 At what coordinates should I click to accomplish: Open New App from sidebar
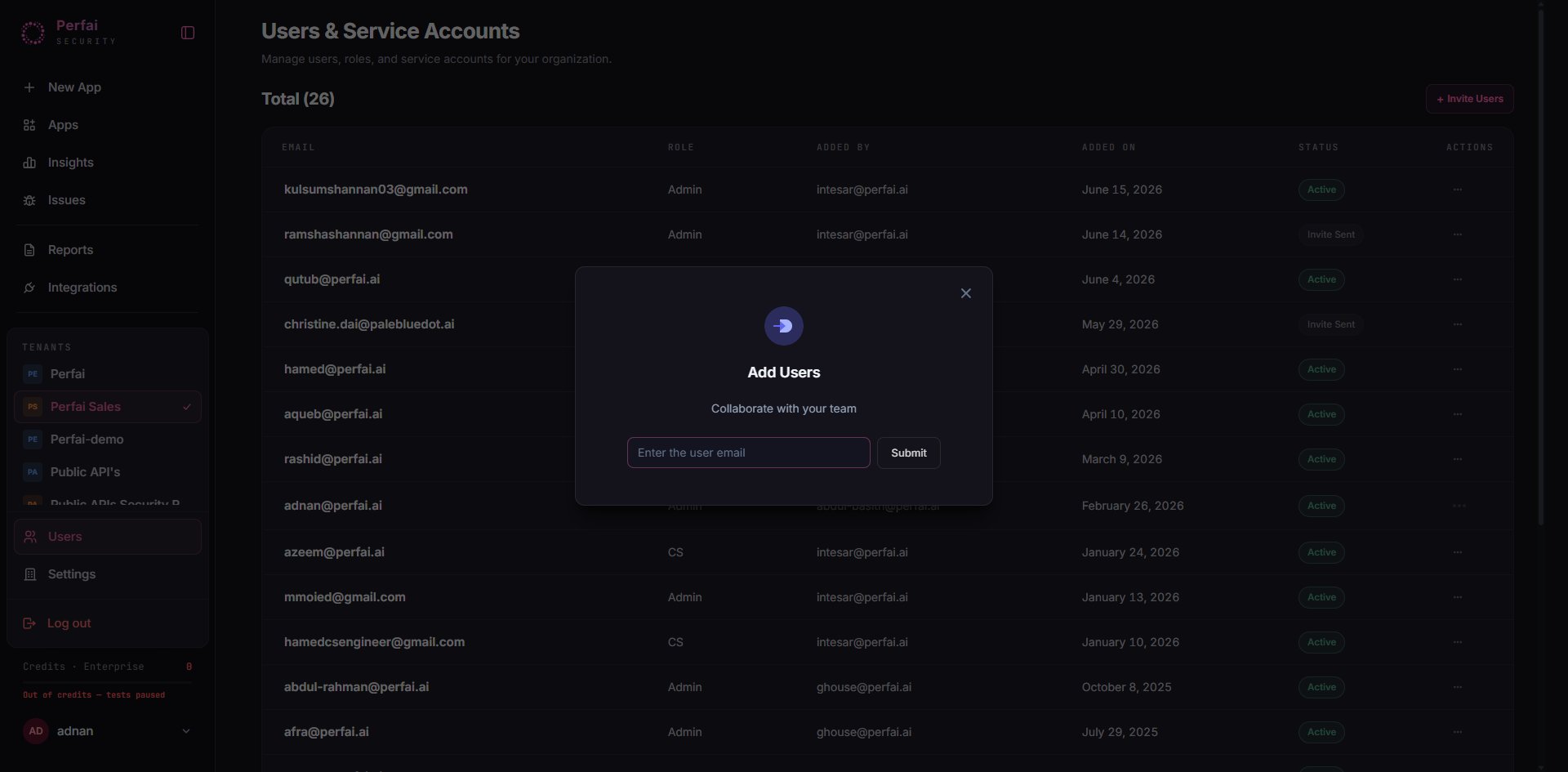(107, 87)
